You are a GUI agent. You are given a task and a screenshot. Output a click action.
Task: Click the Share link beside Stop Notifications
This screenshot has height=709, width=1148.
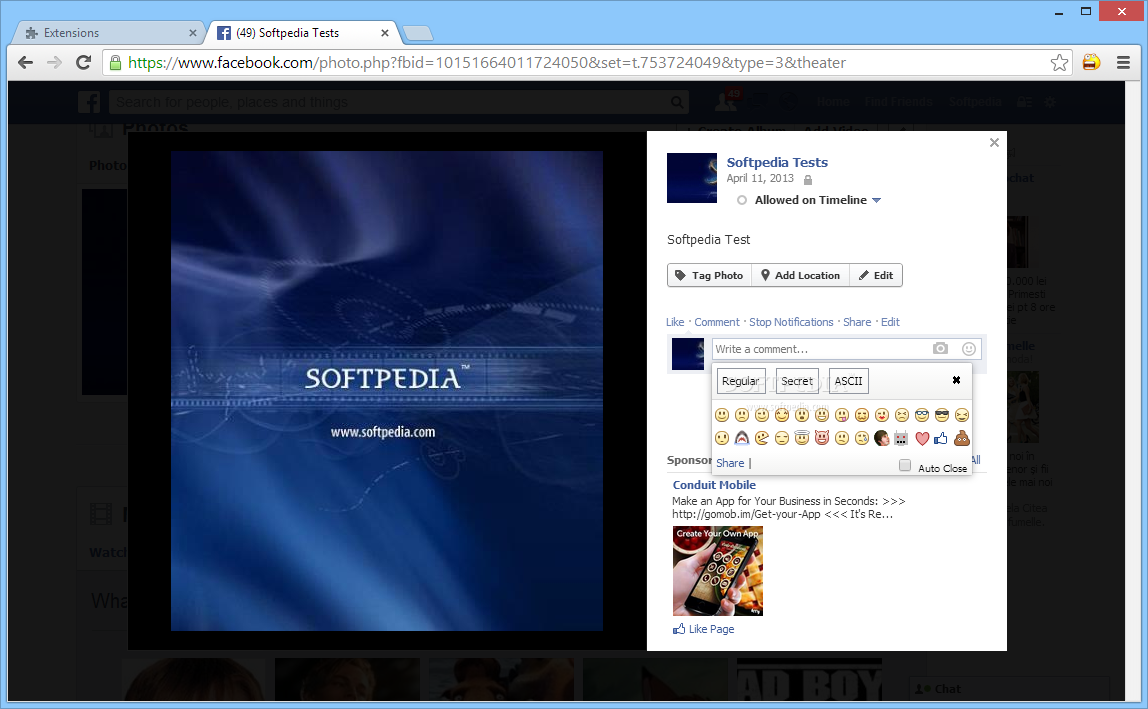pos(857,322)
